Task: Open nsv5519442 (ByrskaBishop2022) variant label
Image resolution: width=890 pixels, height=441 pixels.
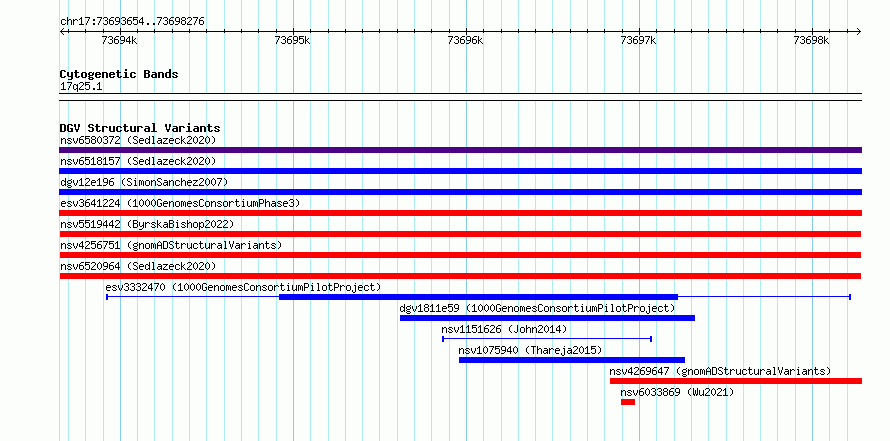Action: tap(146, 224)
